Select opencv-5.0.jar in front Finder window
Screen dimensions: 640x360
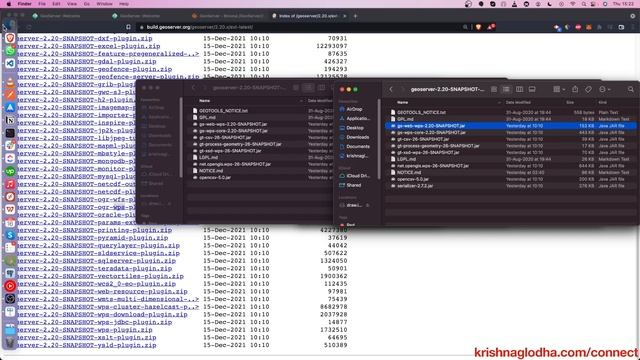pos(511,179)
